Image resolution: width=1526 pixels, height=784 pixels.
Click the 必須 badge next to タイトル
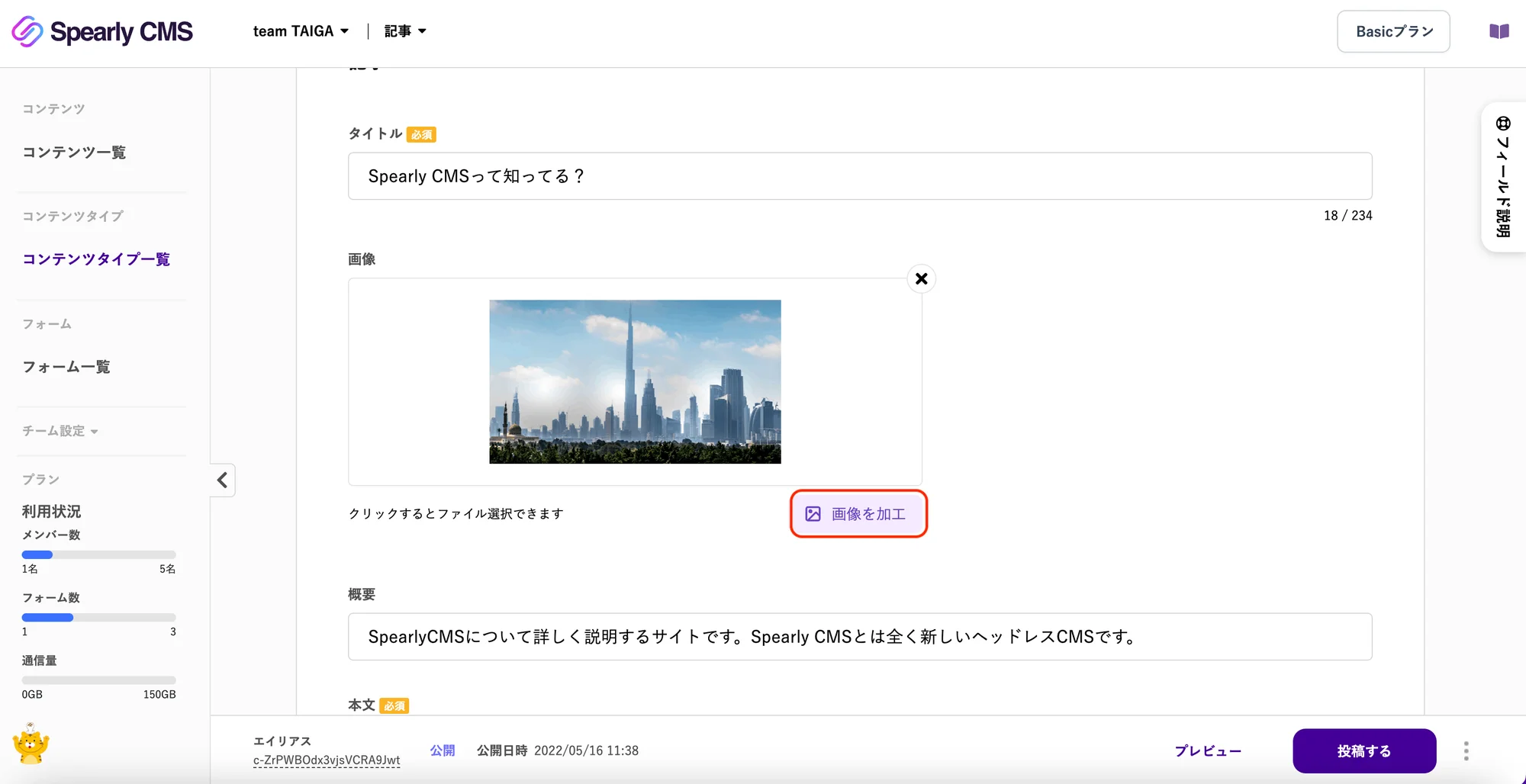tap(421, 135)
